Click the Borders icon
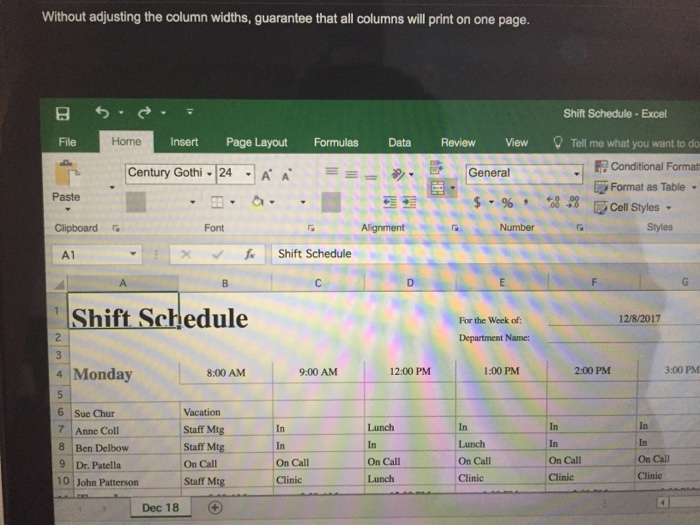The image size is (700, 525). point(217,202)
